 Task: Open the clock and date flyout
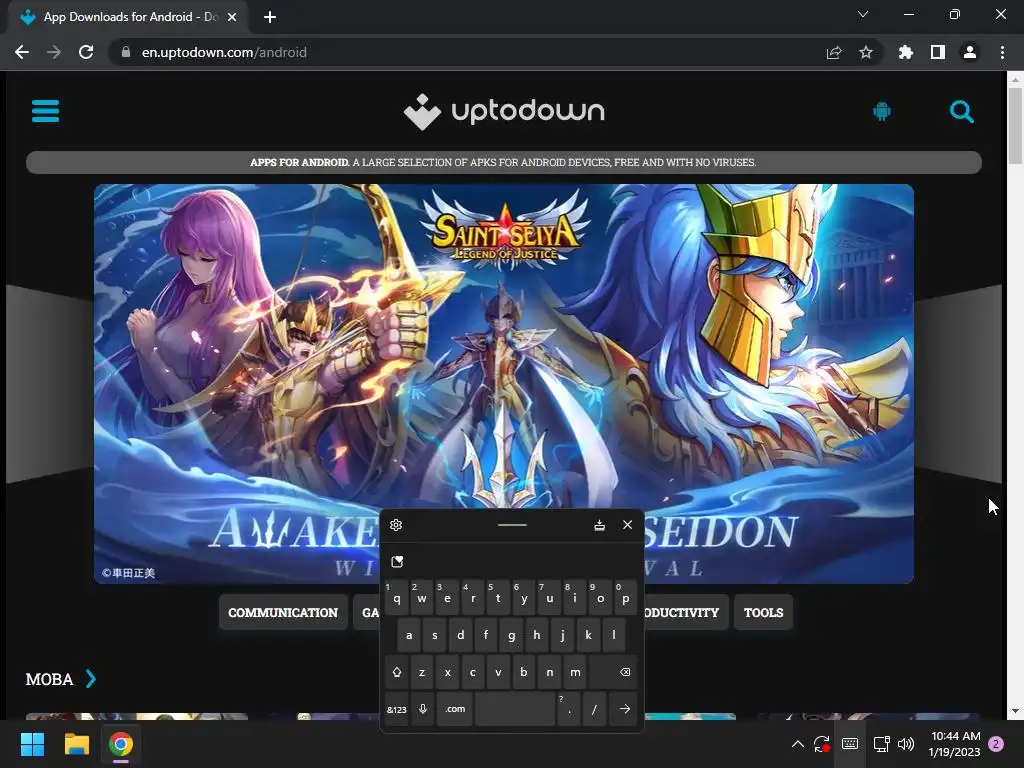pyautogui.click(x=955, y=744)
